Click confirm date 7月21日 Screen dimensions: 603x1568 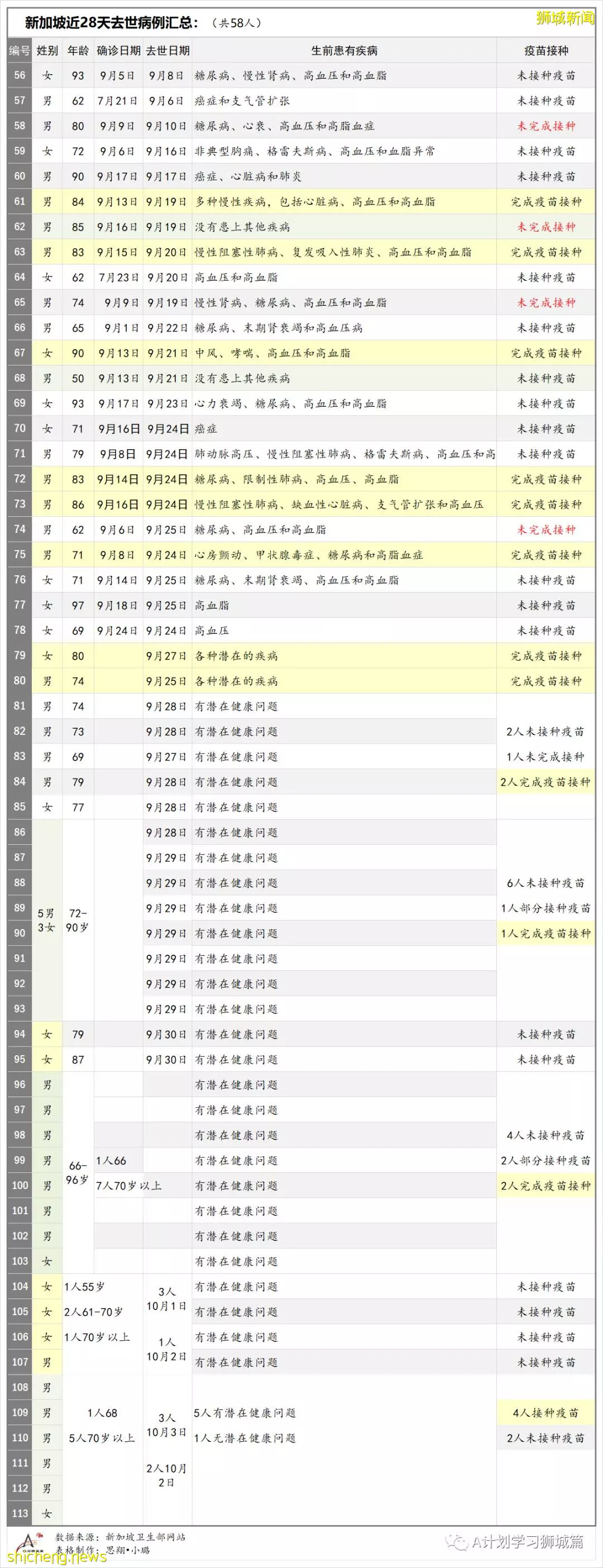click(118, 101)
